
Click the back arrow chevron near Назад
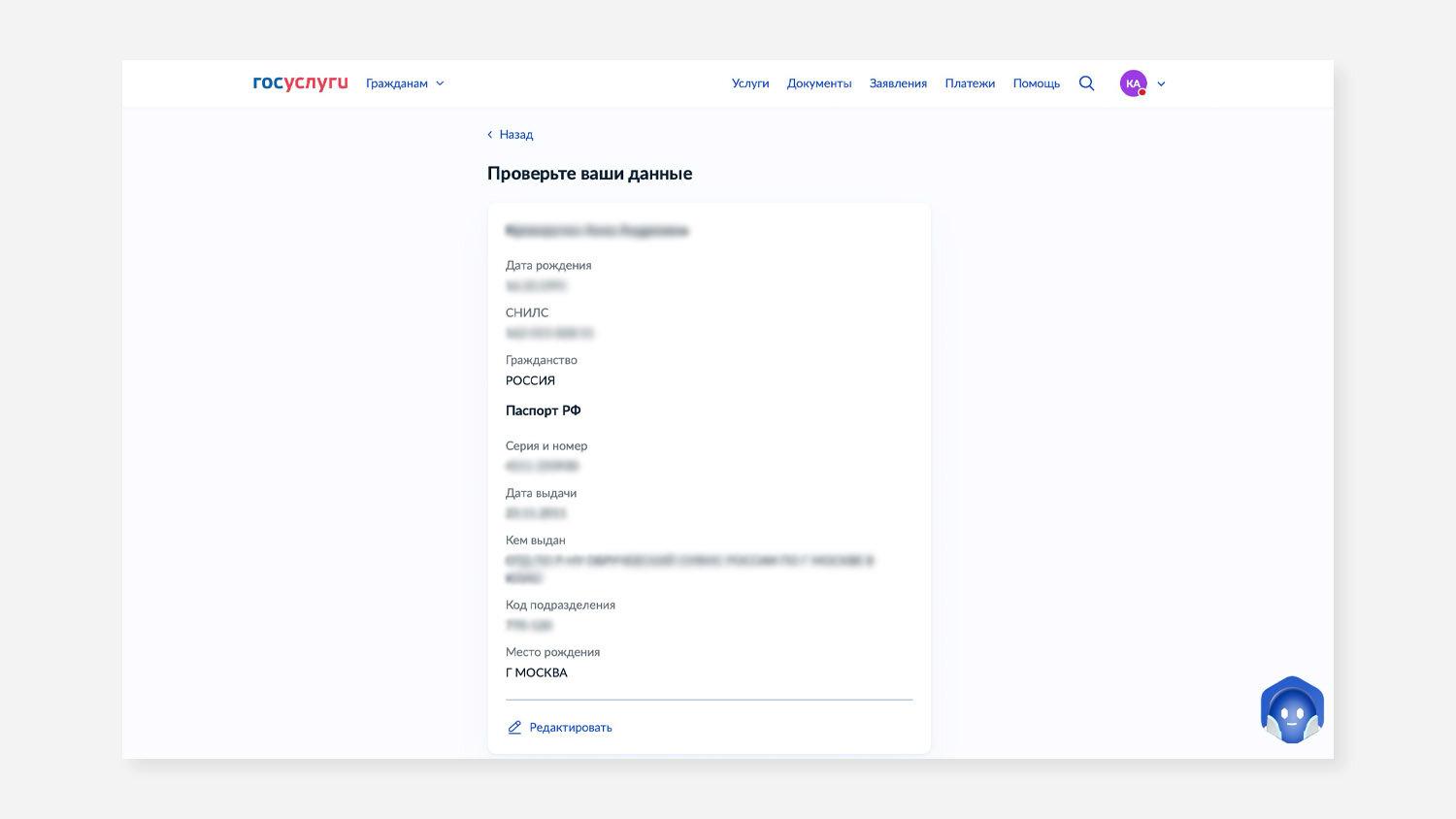click(490, 135)
